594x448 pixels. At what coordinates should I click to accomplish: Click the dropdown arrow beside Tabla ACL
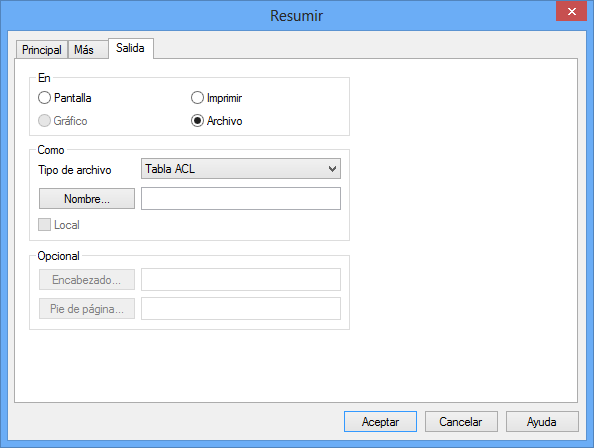point(332,169)
